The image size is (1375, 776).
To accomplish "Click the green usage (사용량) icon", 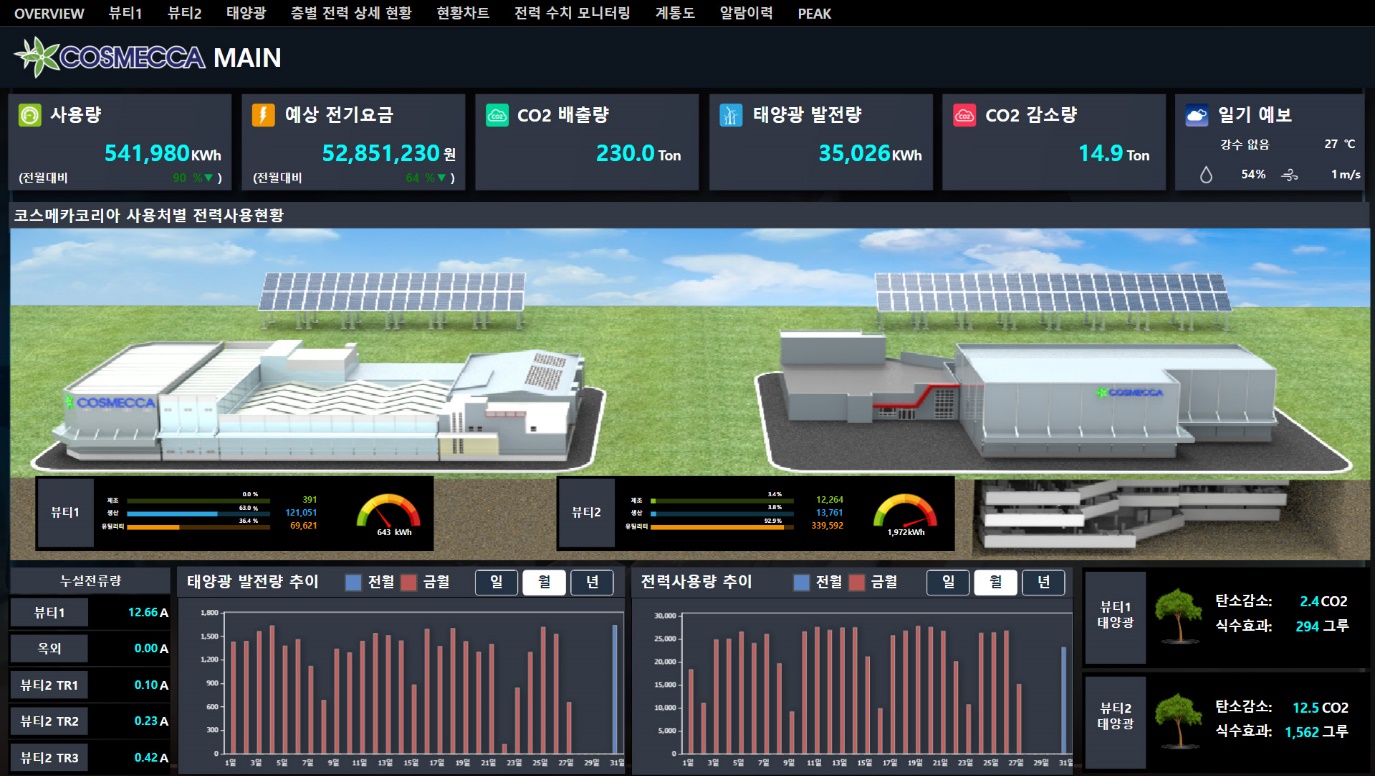I will [x=30, y=115].
